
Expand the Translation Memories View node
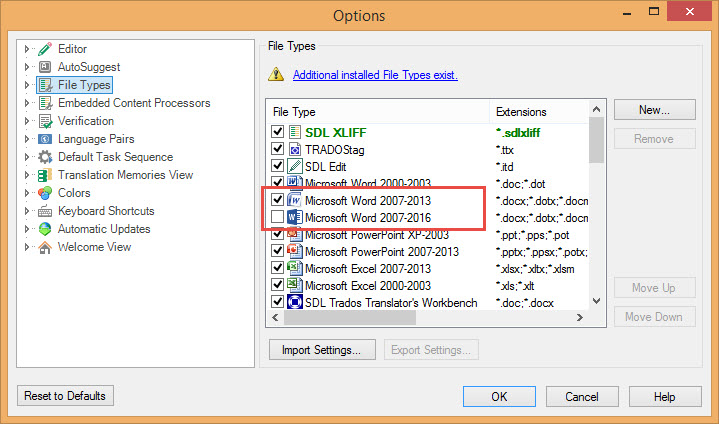pos(27,175)
